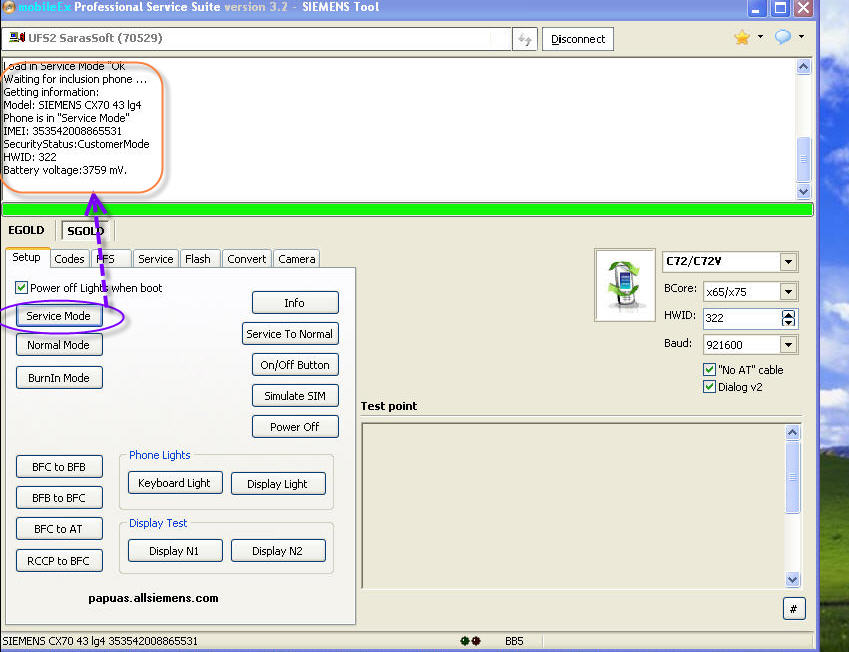The image size is (849, 652).
Task: Open the Convert tab
Action: pos(246,259)
